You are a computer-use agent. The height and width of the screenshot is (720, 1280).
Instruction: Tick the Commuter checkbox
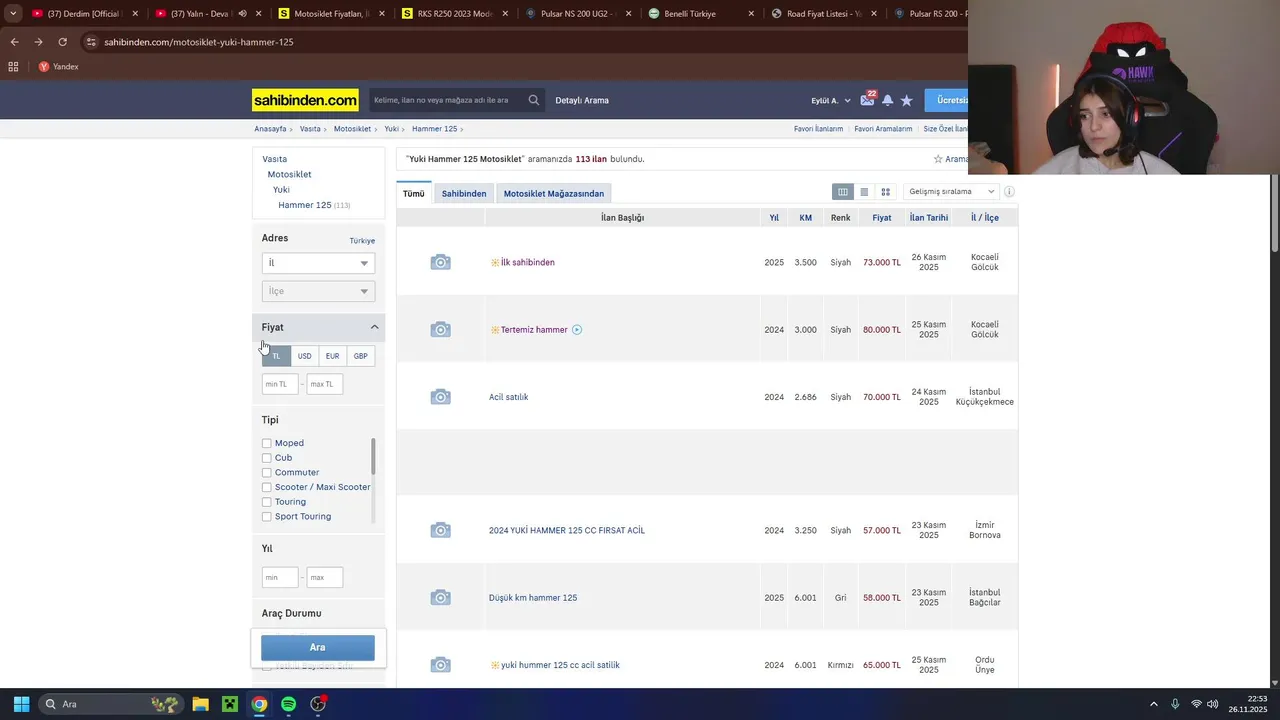[267, 472]
